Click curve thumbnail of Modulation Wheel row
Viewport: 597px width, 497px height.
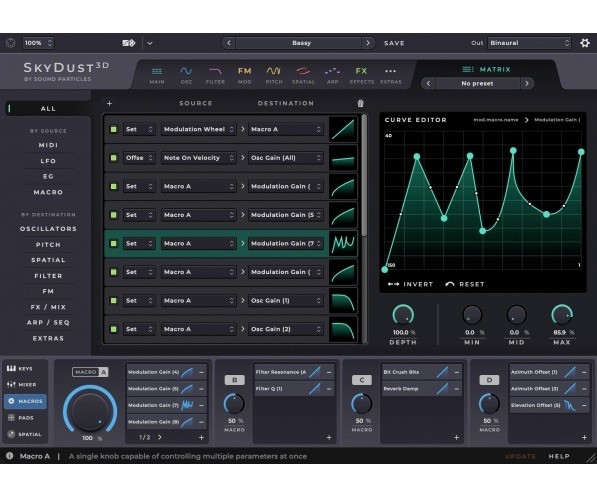coord(343,129)
